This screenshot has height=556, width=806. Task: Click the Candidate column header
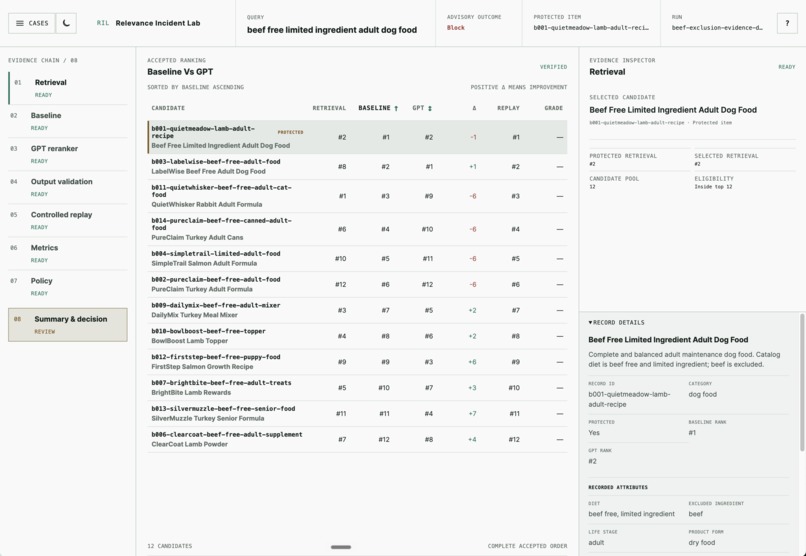pos(168,108)
